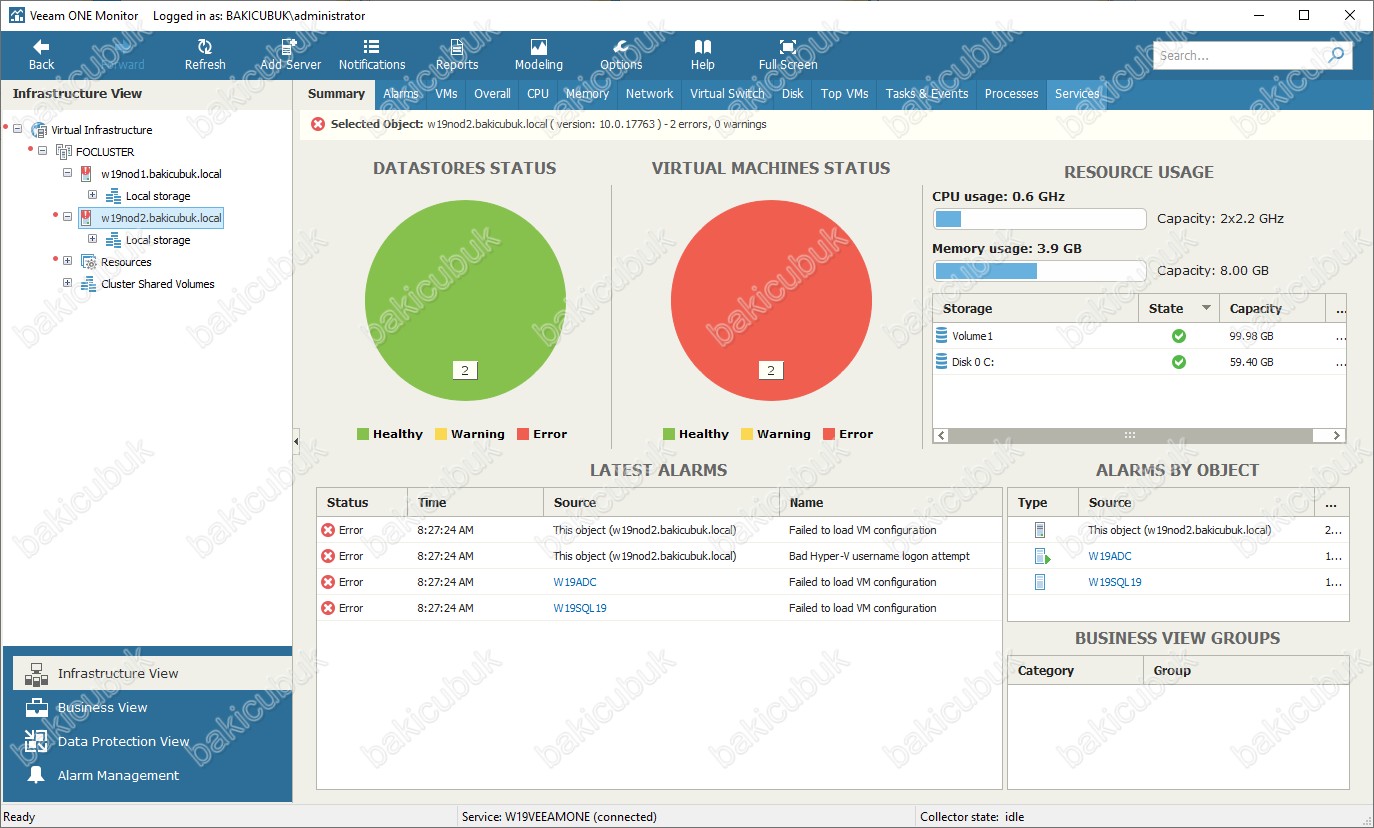Click Local storage icon under w19nod2
Screen dimensions: 1374x828
(x=113, y=240)
